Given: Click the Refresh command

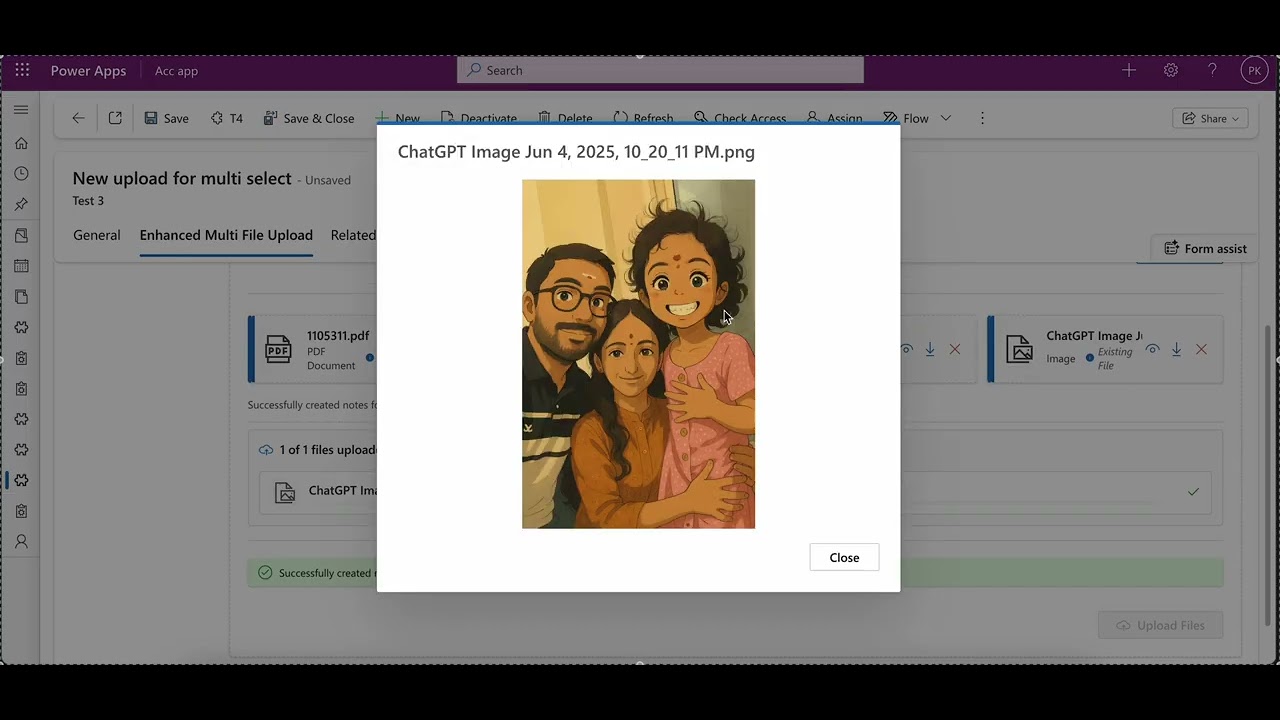Looking at the screenshot, I should pyautogui.click(x=644, y=118).
